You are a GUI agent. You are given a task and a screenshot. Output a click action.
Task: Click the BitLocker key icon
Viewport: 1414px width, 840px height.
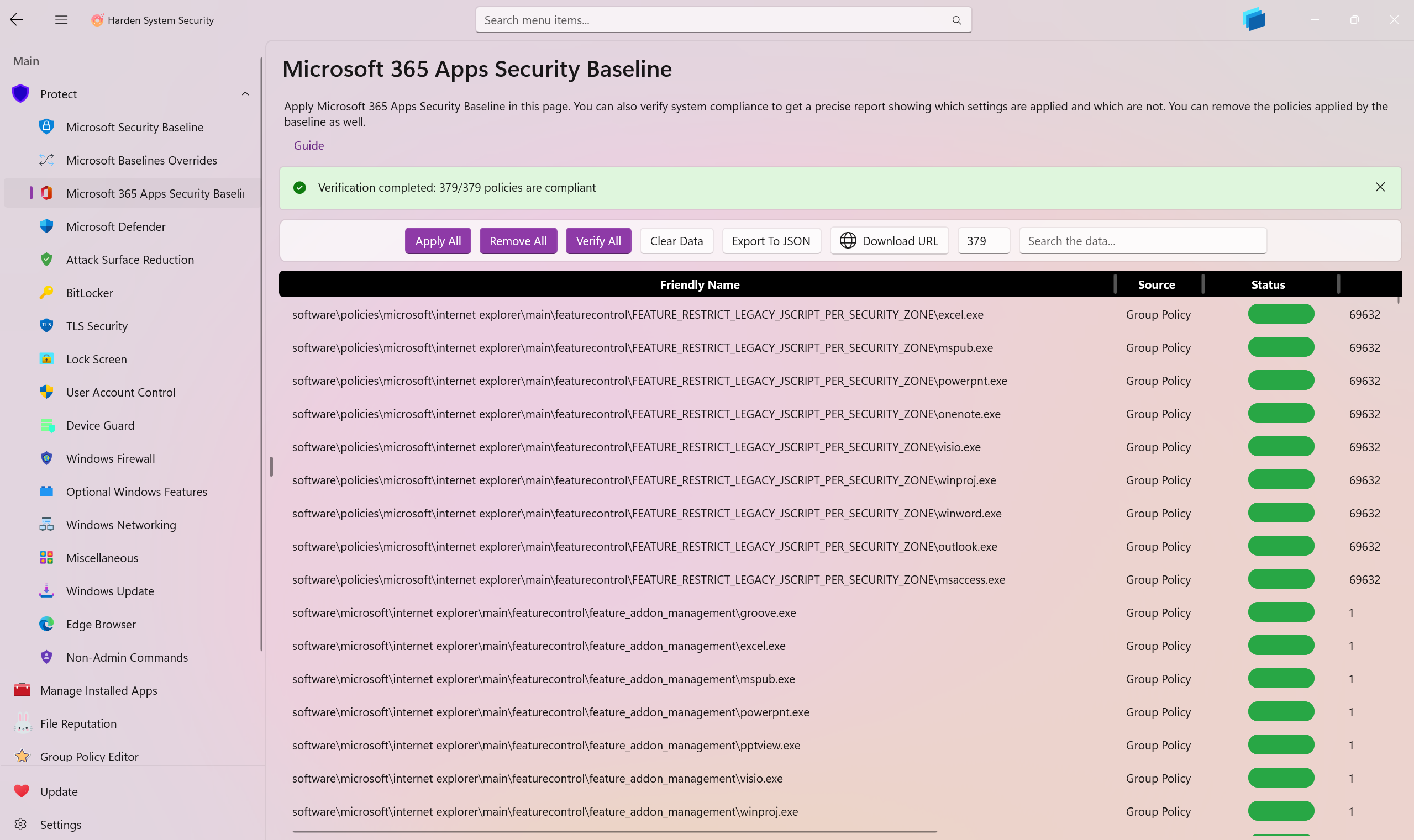click(46, 293)
